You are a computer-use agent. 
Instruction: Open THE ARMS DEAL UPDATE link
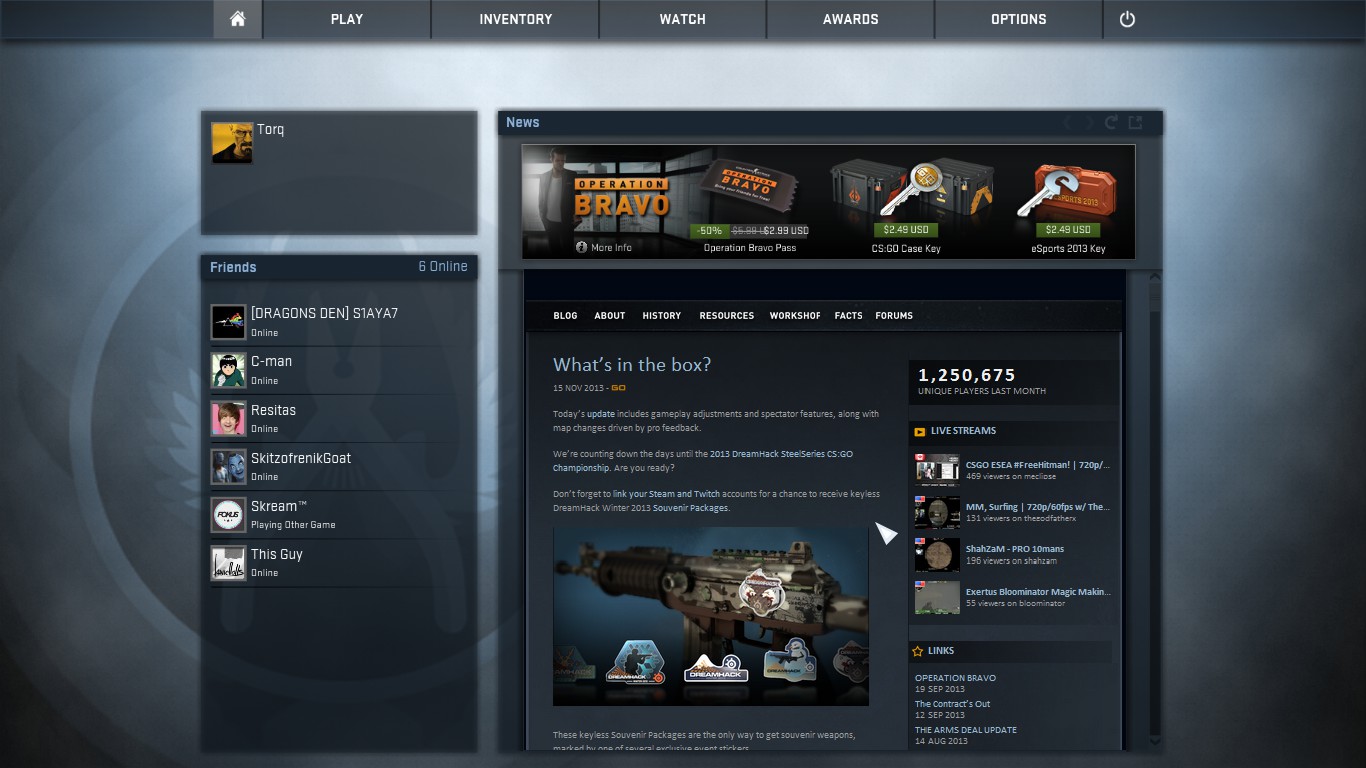(966, 730)
